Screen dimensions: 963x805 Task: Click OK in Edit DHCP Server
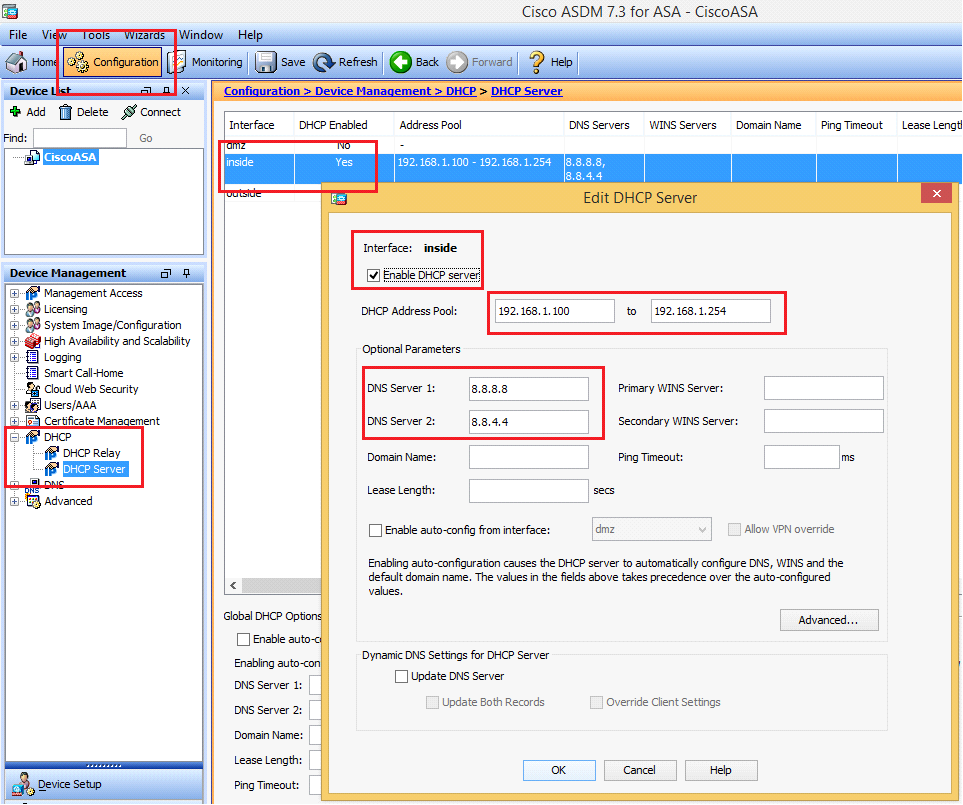click(559, 770)
